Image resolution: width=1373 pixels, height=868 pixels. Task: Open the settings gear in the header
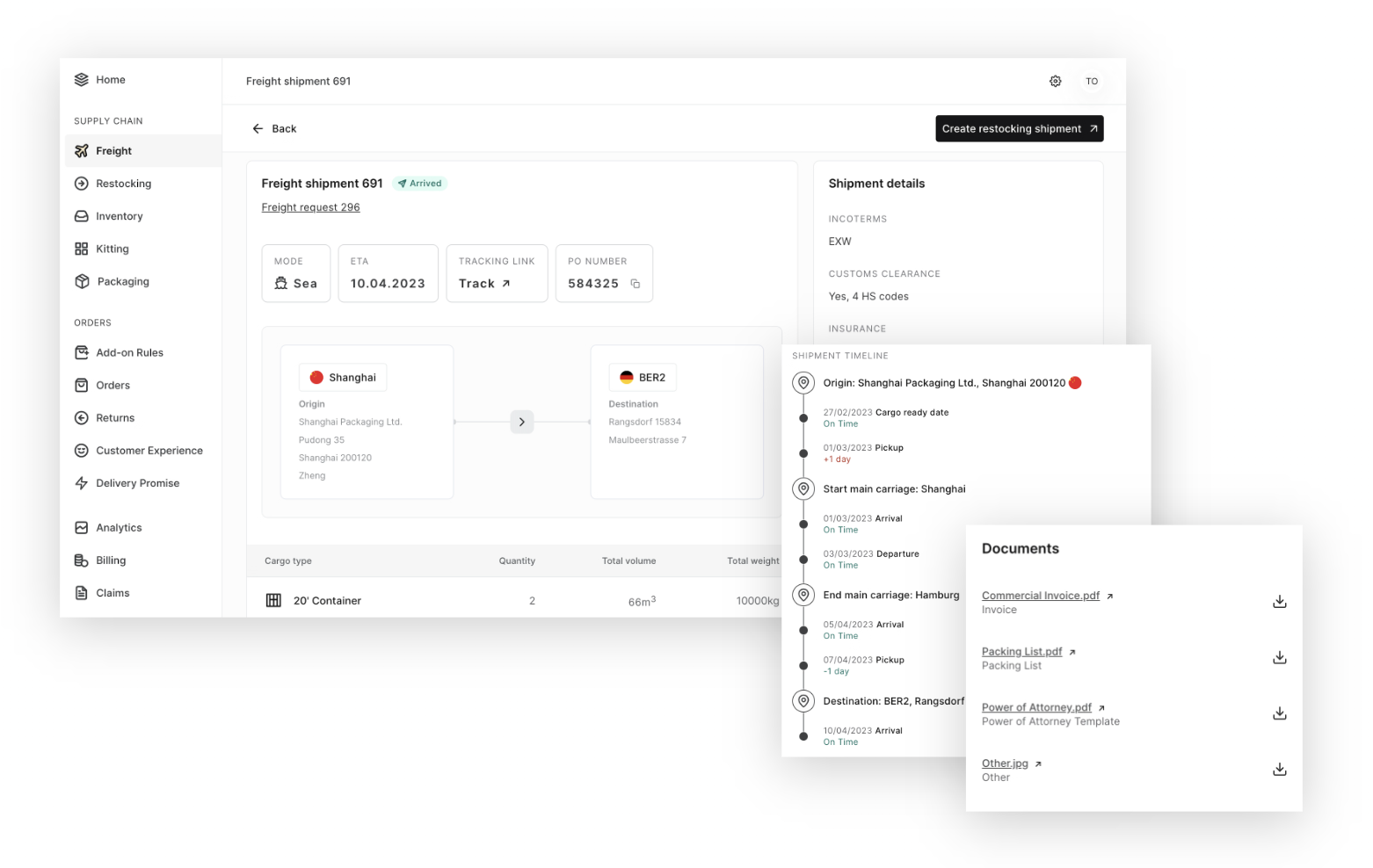1055,81
